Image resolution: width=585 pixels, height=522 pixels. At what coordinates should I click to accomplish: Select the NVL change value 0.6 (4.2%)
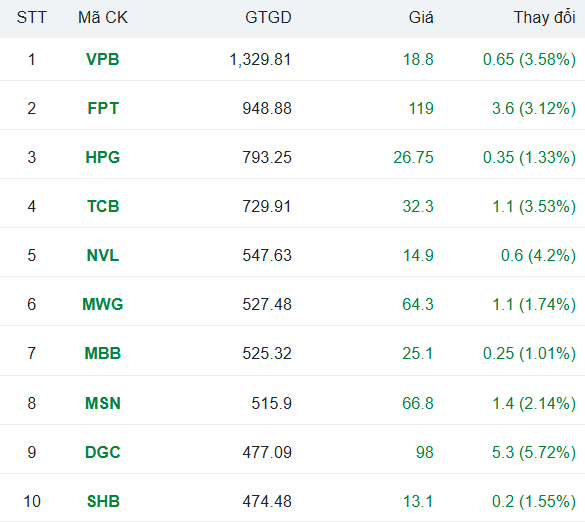[538, 255]
